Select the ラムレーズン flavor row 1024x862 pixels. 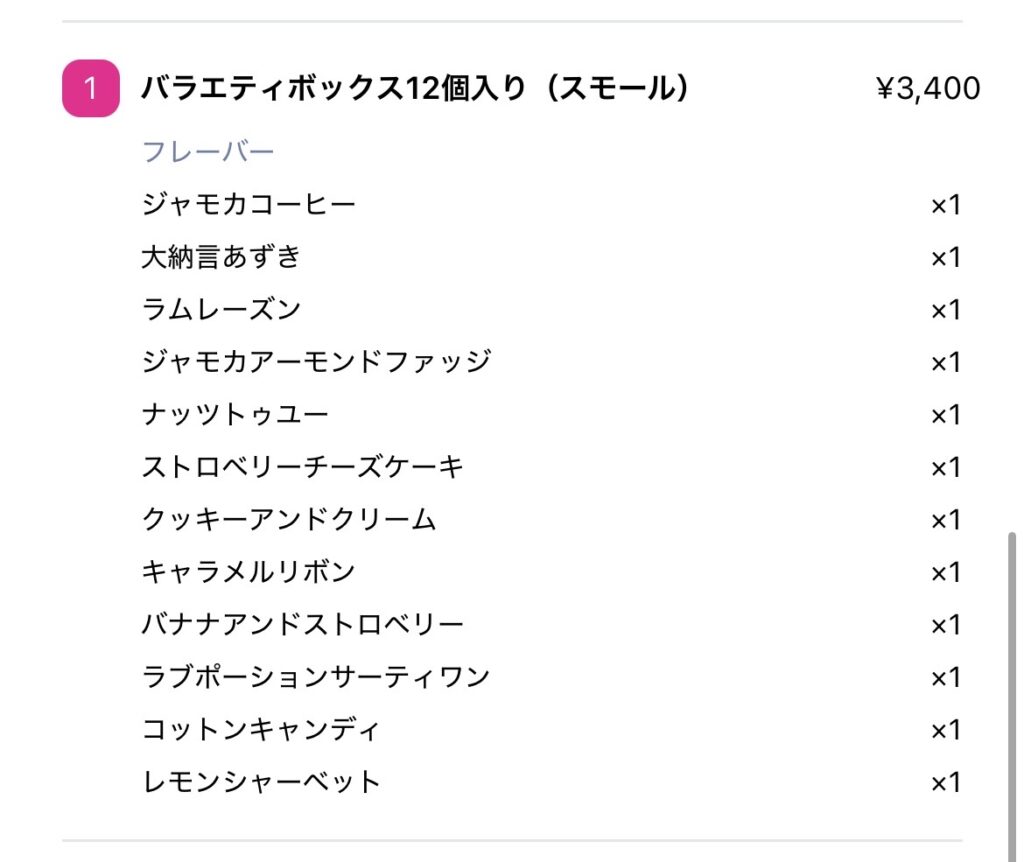(552, 309)
